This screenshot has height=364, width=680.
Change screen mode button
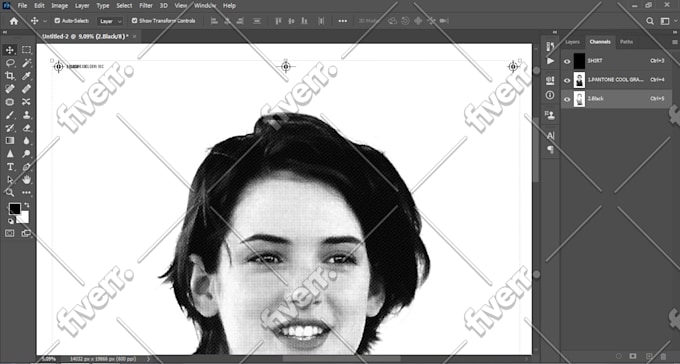pos(26,233)
